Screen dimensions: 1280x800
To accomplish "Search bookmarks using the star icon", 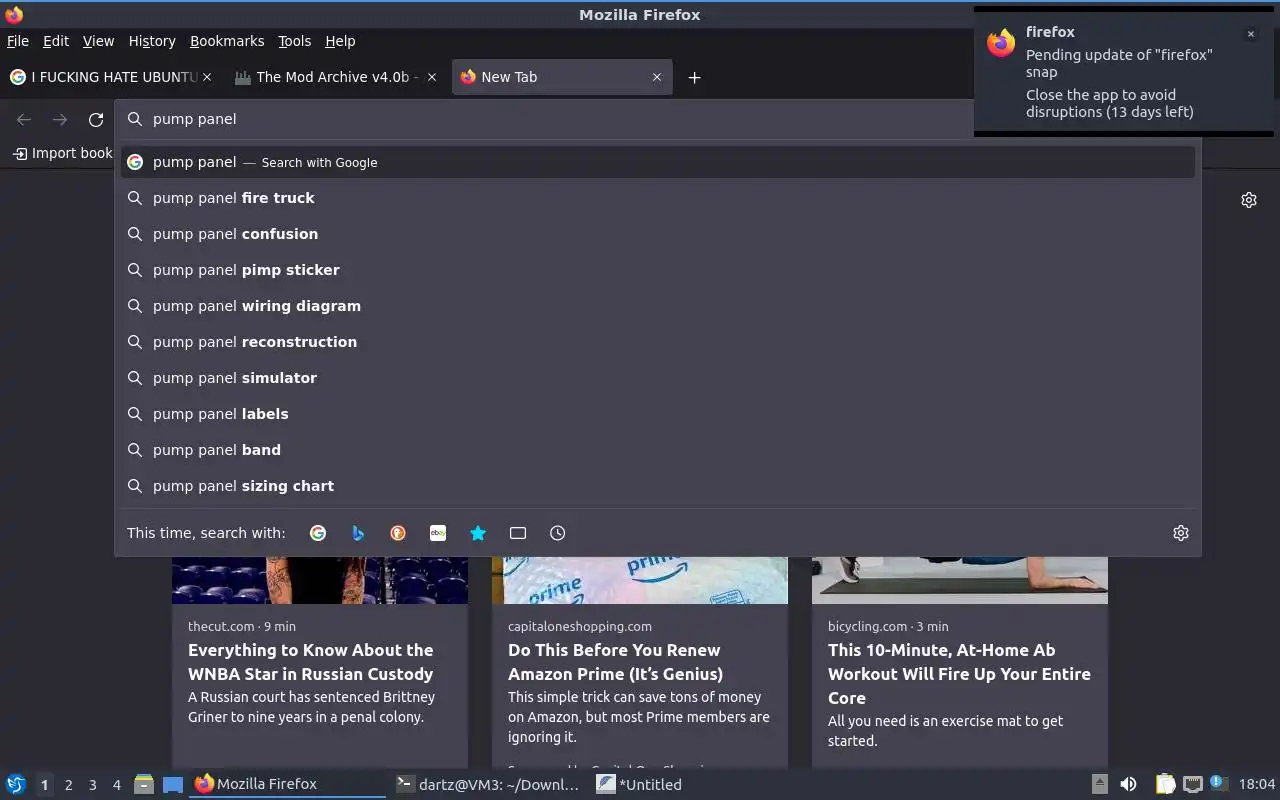I will (478, 533).
